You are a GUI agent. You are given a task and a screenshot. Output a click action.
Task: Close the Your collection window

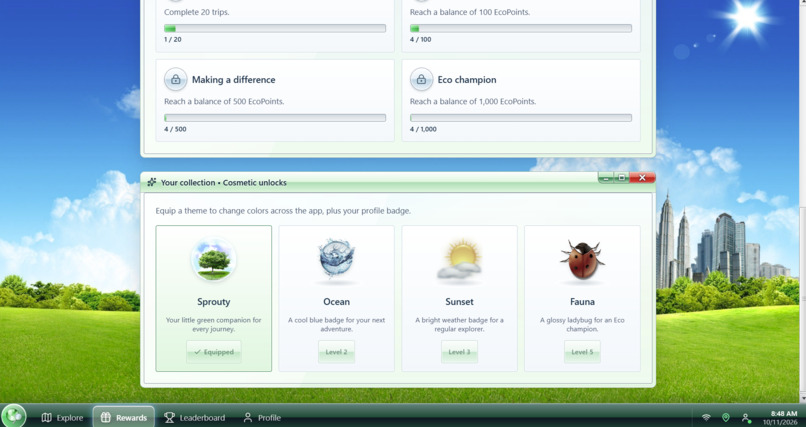pos(642,178)
